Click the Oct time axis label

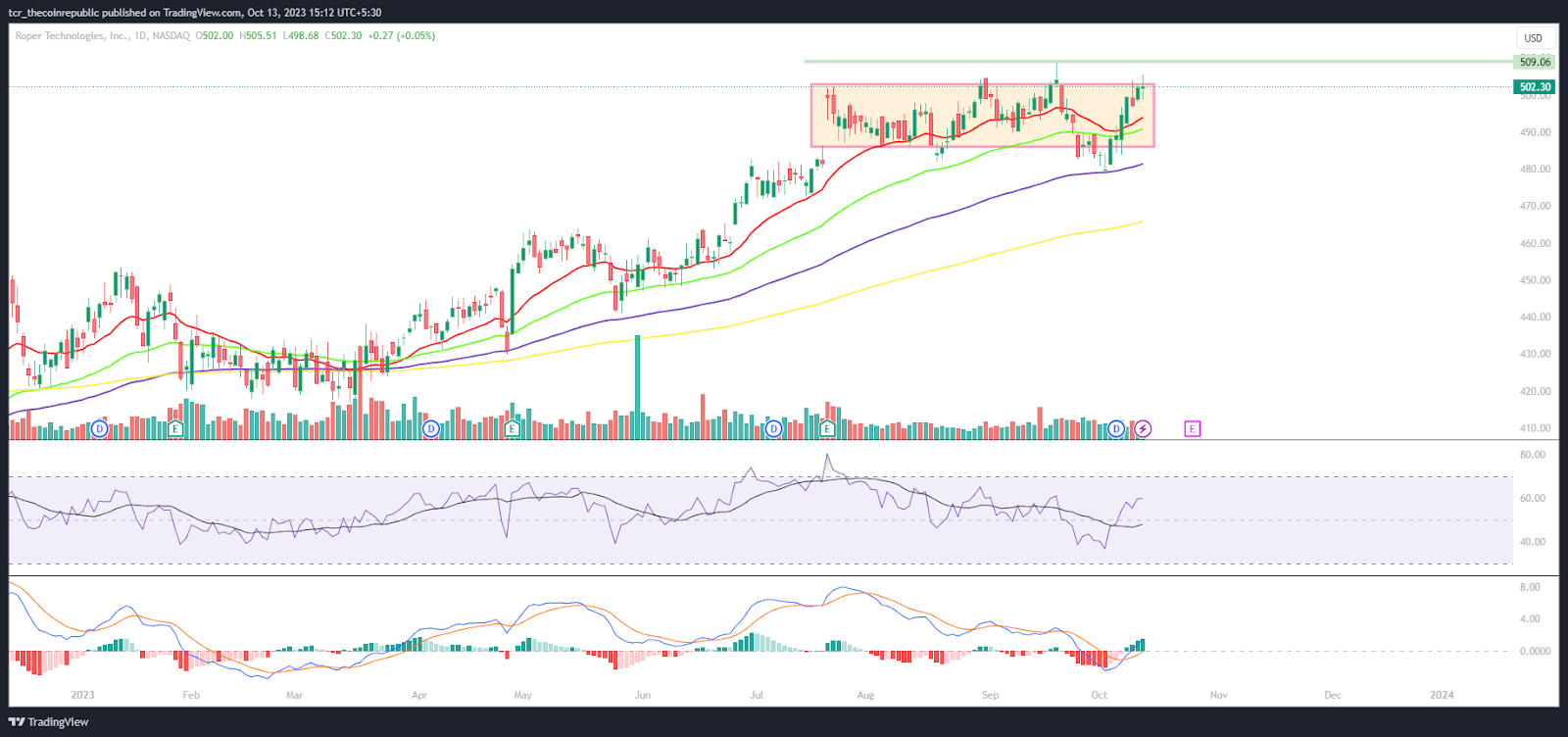pos(1099,695)
